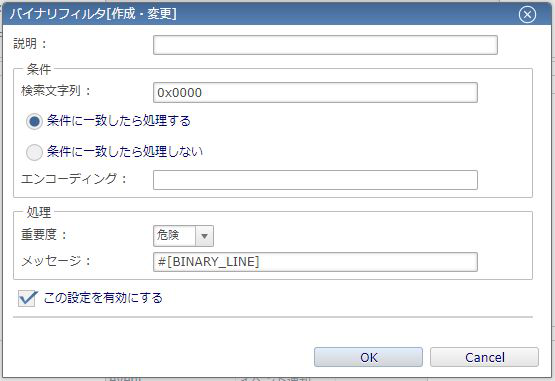Select the 条件に一致したら処理しない radio button
The height and width of the screenshot is (381, 555).
click(34, 152)
